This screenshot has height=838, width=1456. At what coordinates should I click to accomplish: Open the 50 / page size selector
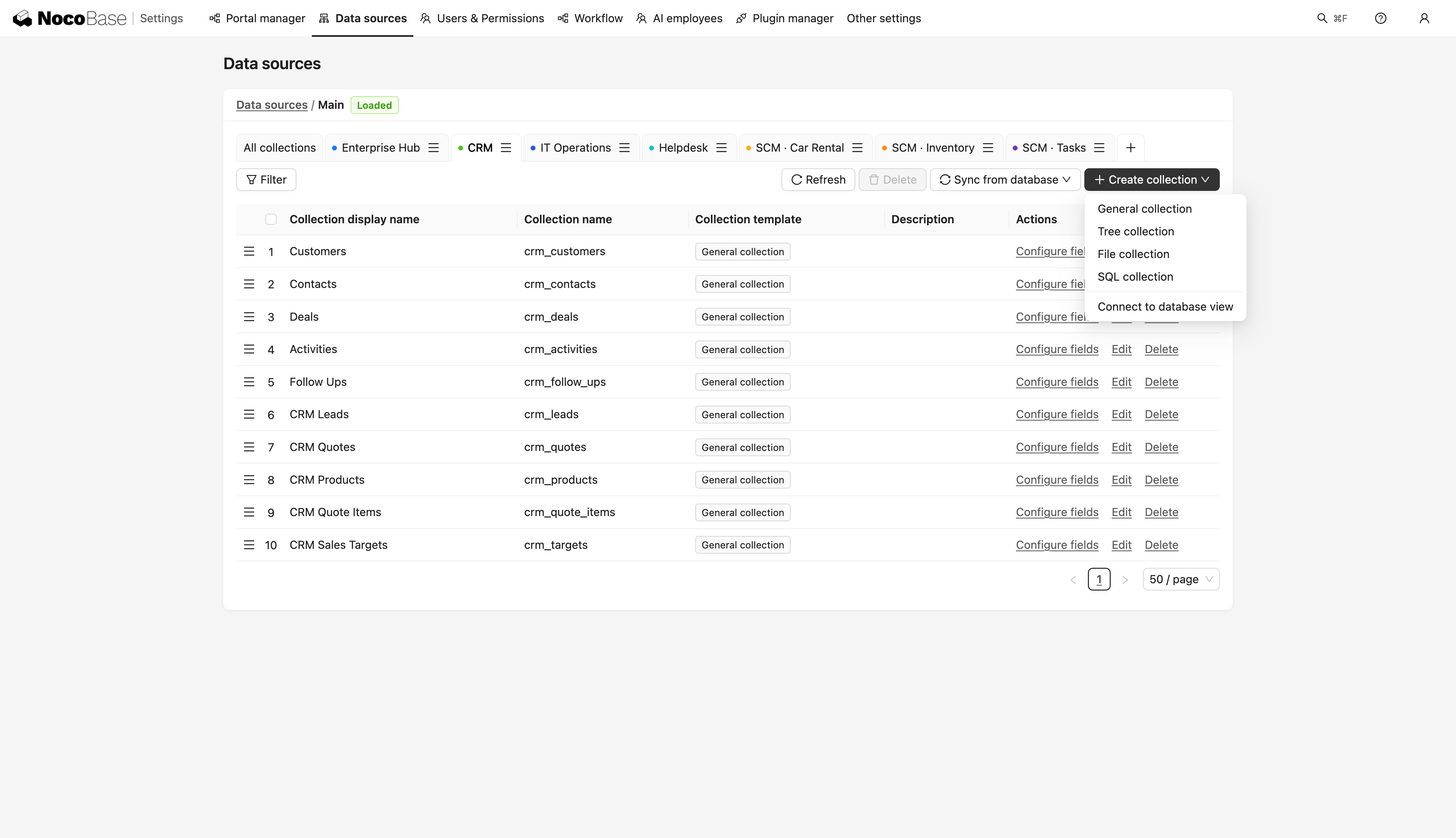[x=1181, y=580]
